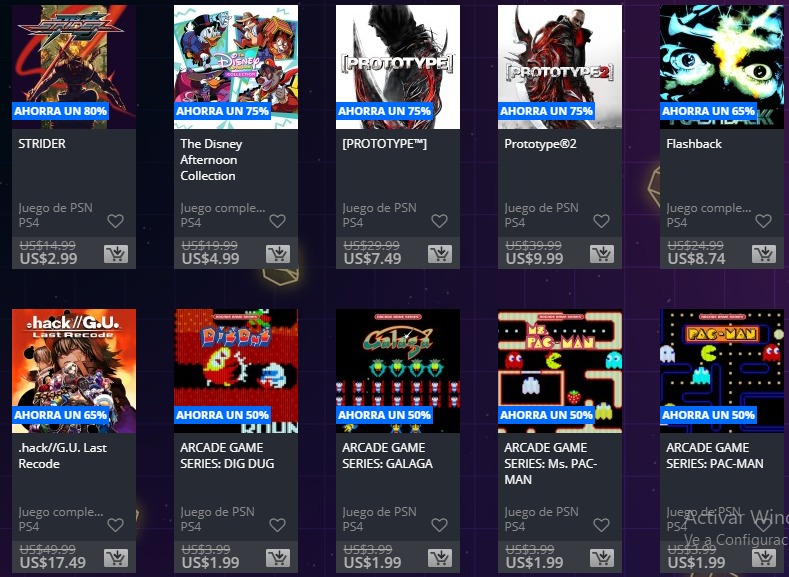Add ARCADE GAME SERIES: DIG DUG to cart
Screen dimensions: 789x577
pyautogui.click(x=278, y=558)
